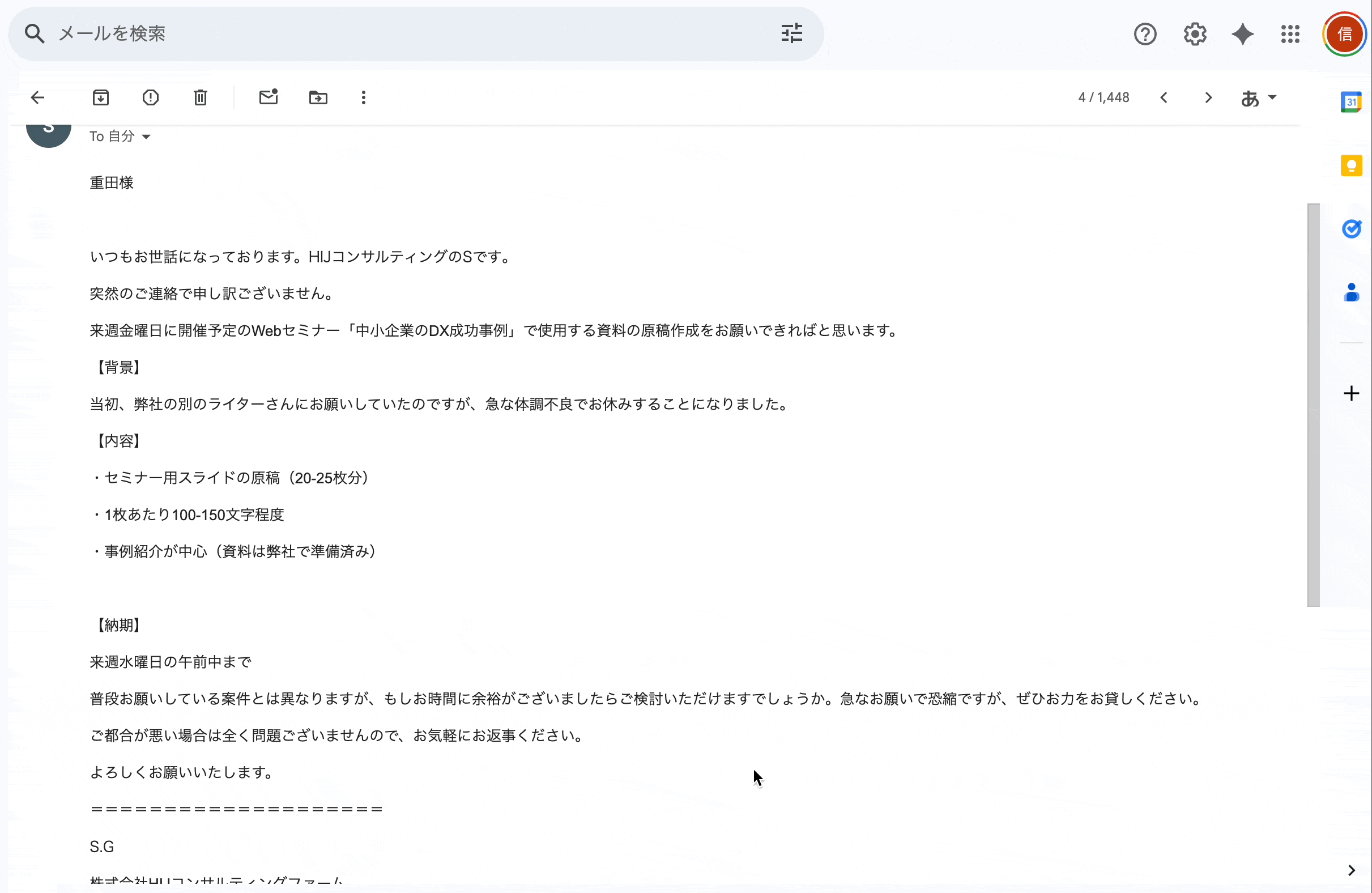The image size is (1372, 893).
Task: Click the mail search input field
Action: [x=403, y=33]
